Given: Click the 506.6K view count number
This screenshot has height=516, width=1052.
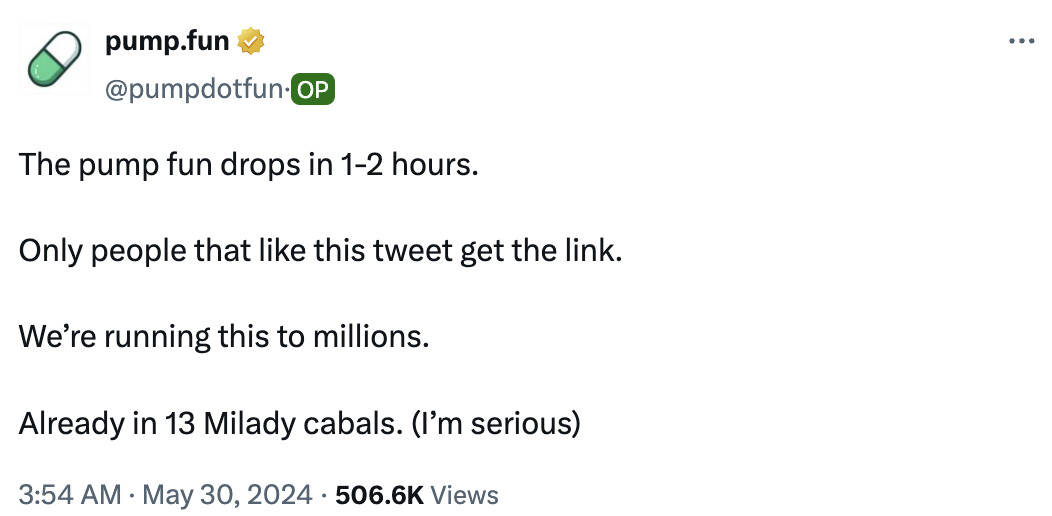Looking at the screenshot, I should point(380,494).
